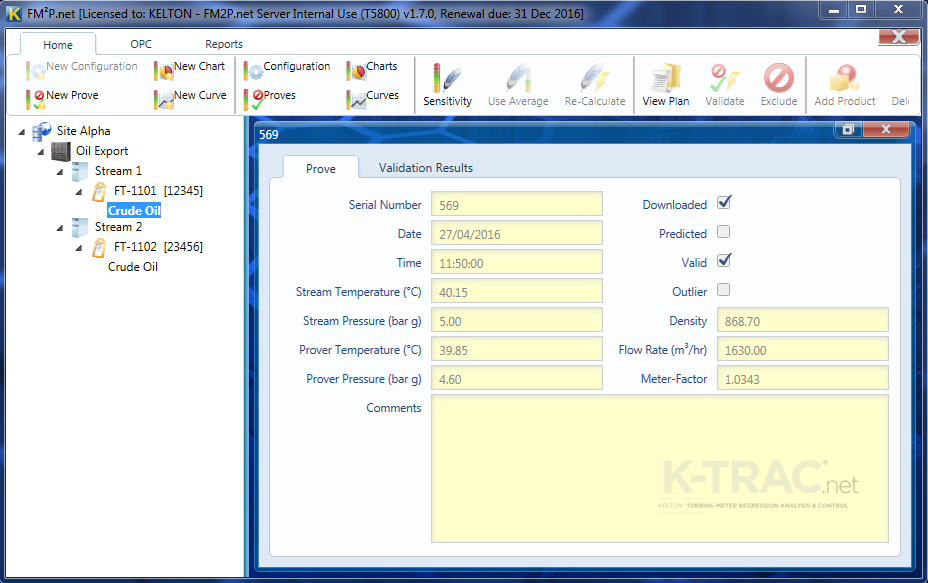The height and width of the screenshot is (583, 928).
Task: Open the Reports ribbon tab
Action: (224, 44)
